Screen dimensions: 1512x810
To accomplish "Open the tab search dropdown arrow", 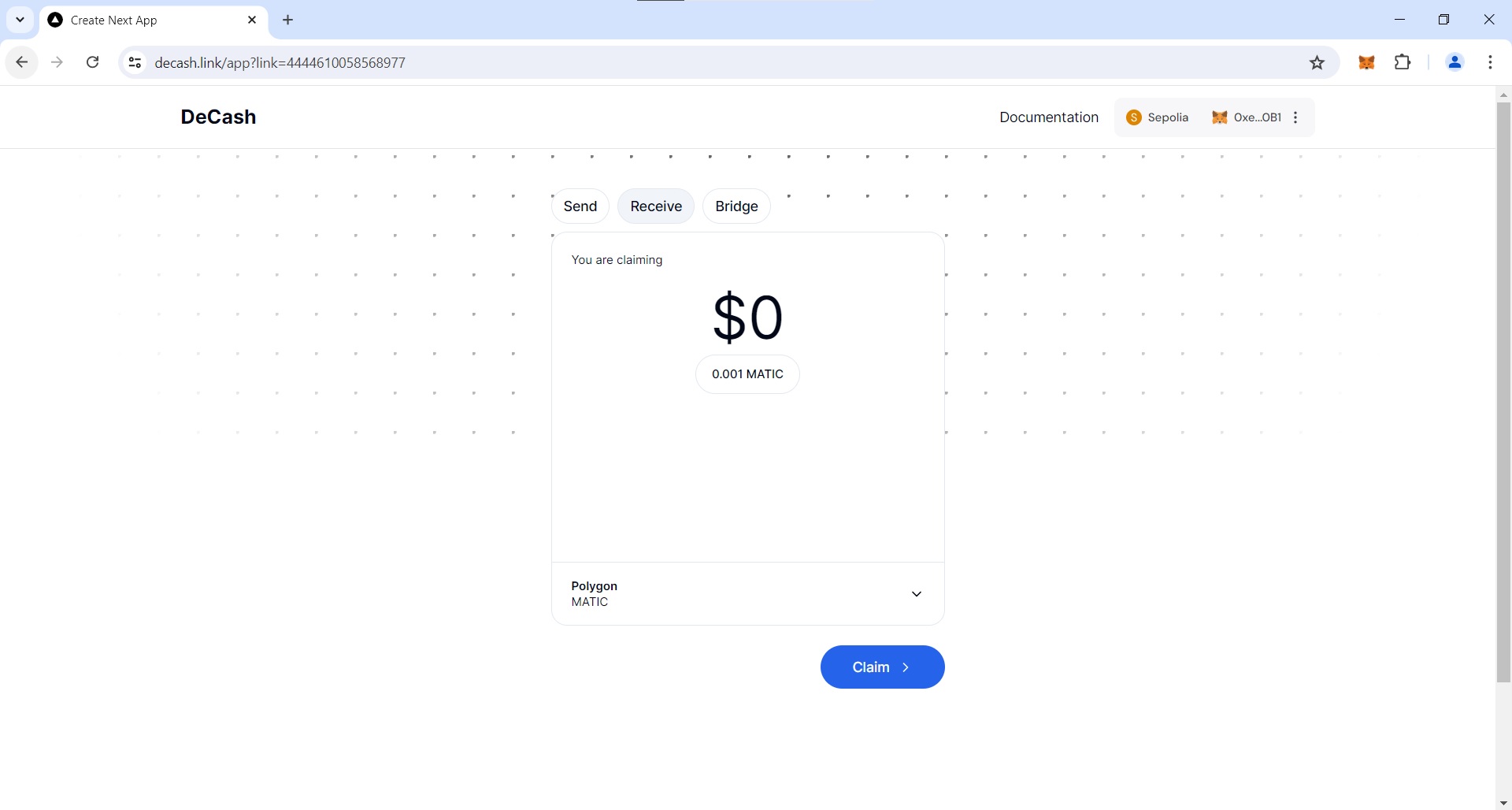I will click(20, 20).
